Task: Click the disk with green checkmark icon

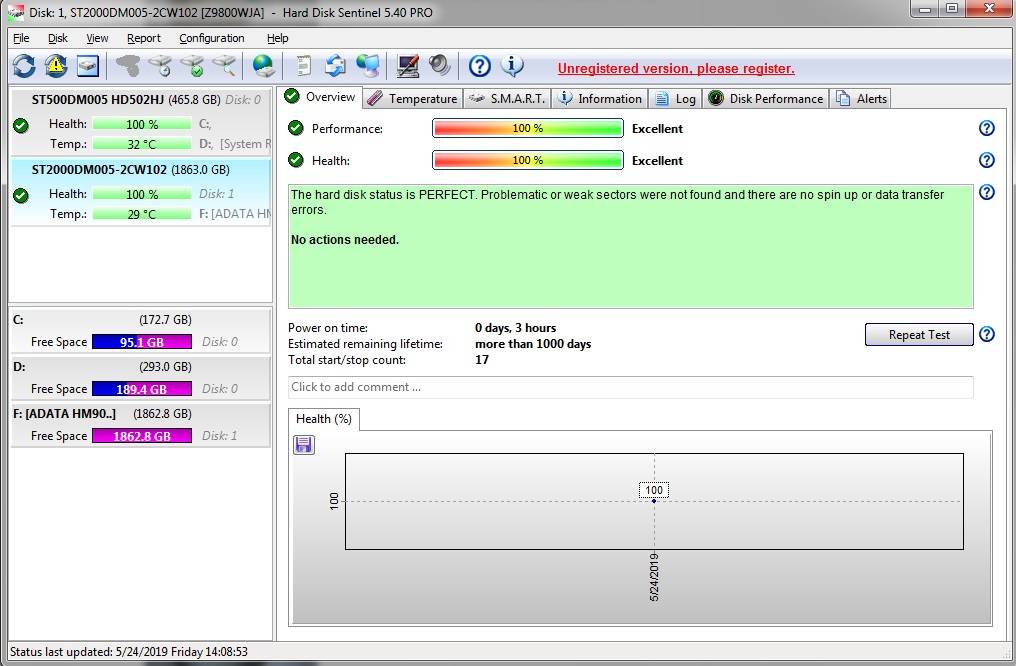Action: pyautogui.click(x=192, y=65)
